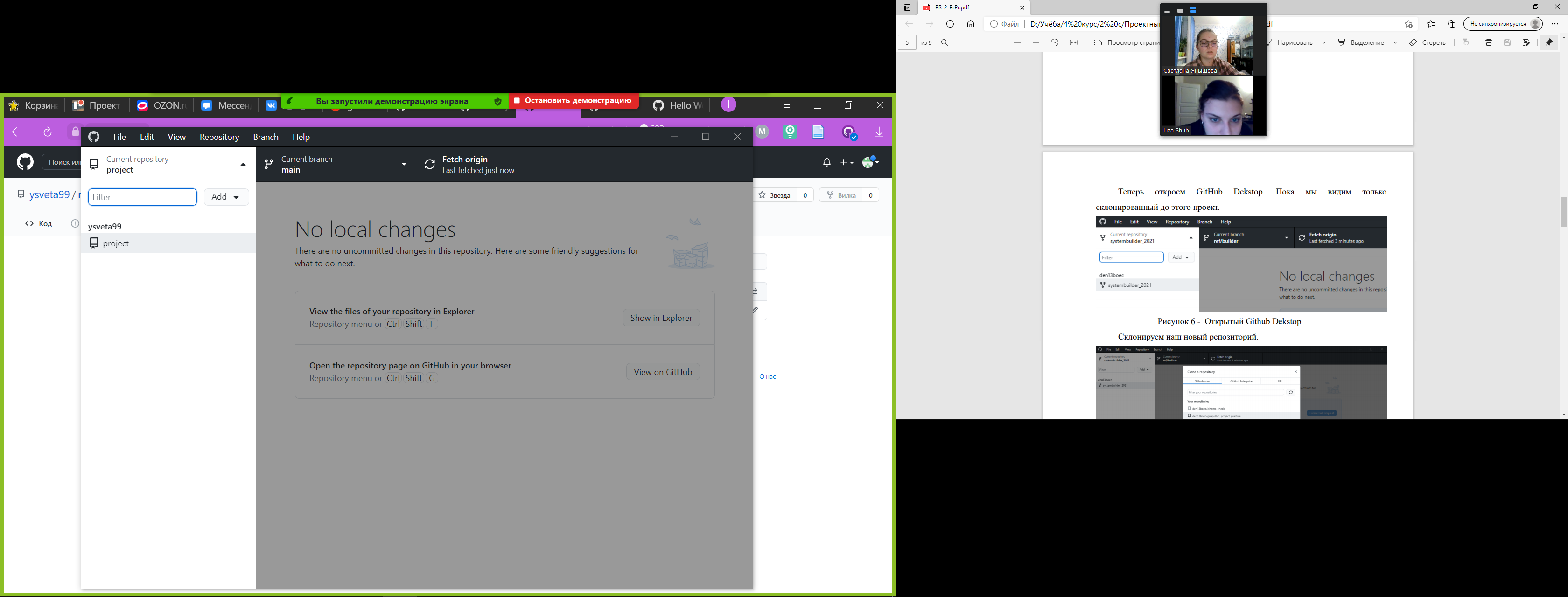1568x597 pixels.
Task: Open the Edge favorites list icon
Action: [1430, 24]
